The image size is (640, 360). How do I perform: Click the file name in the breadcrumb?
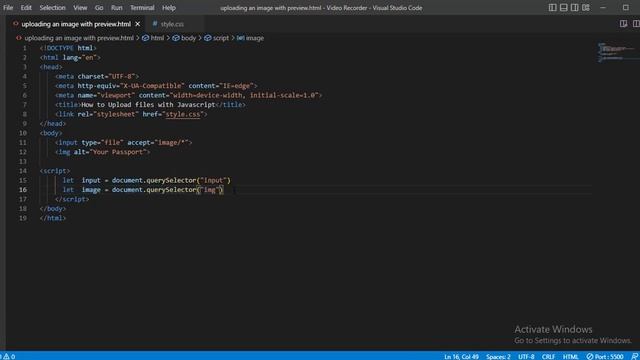pos(79,38)
